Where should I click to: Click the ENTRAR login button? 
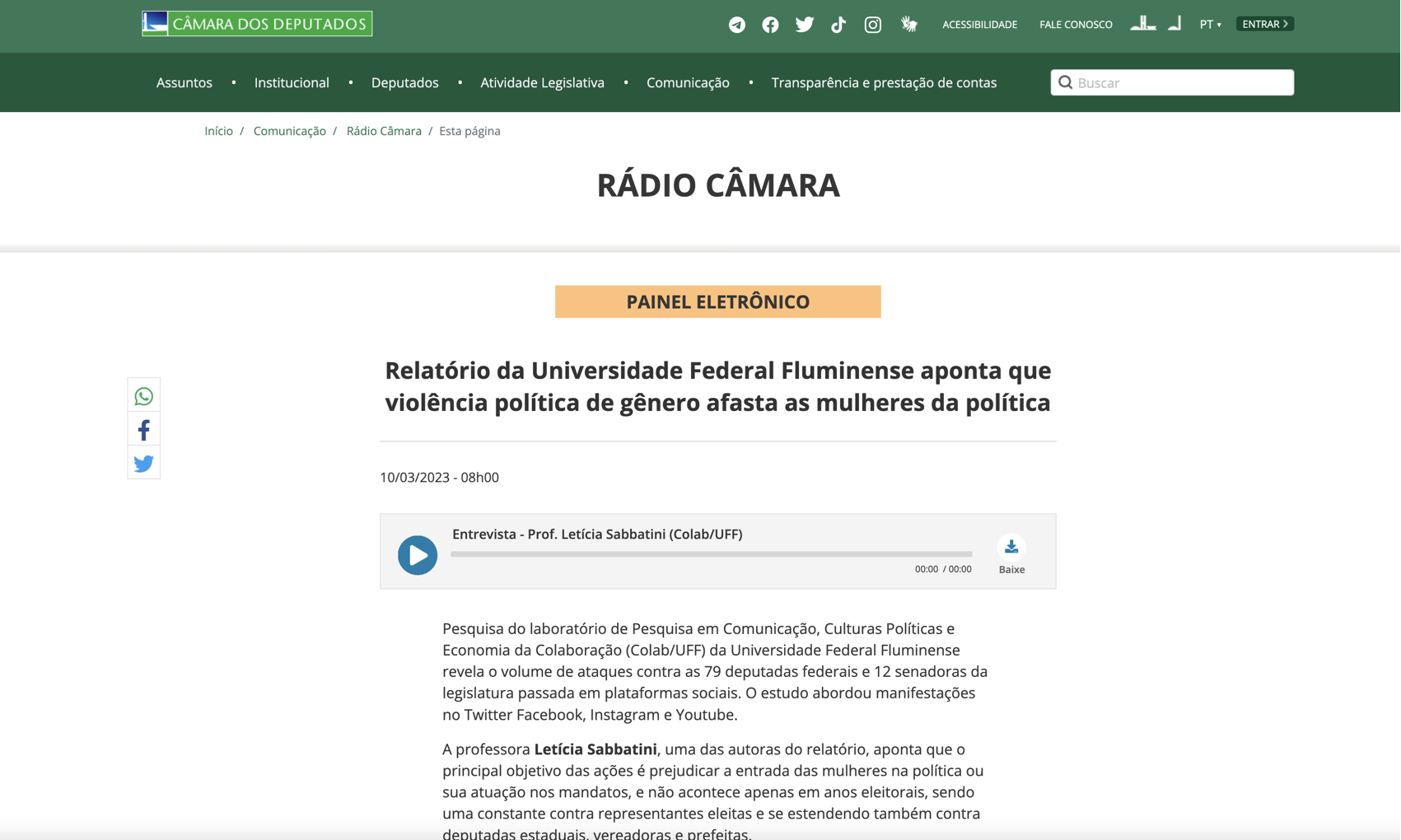tap(1265, 24)
